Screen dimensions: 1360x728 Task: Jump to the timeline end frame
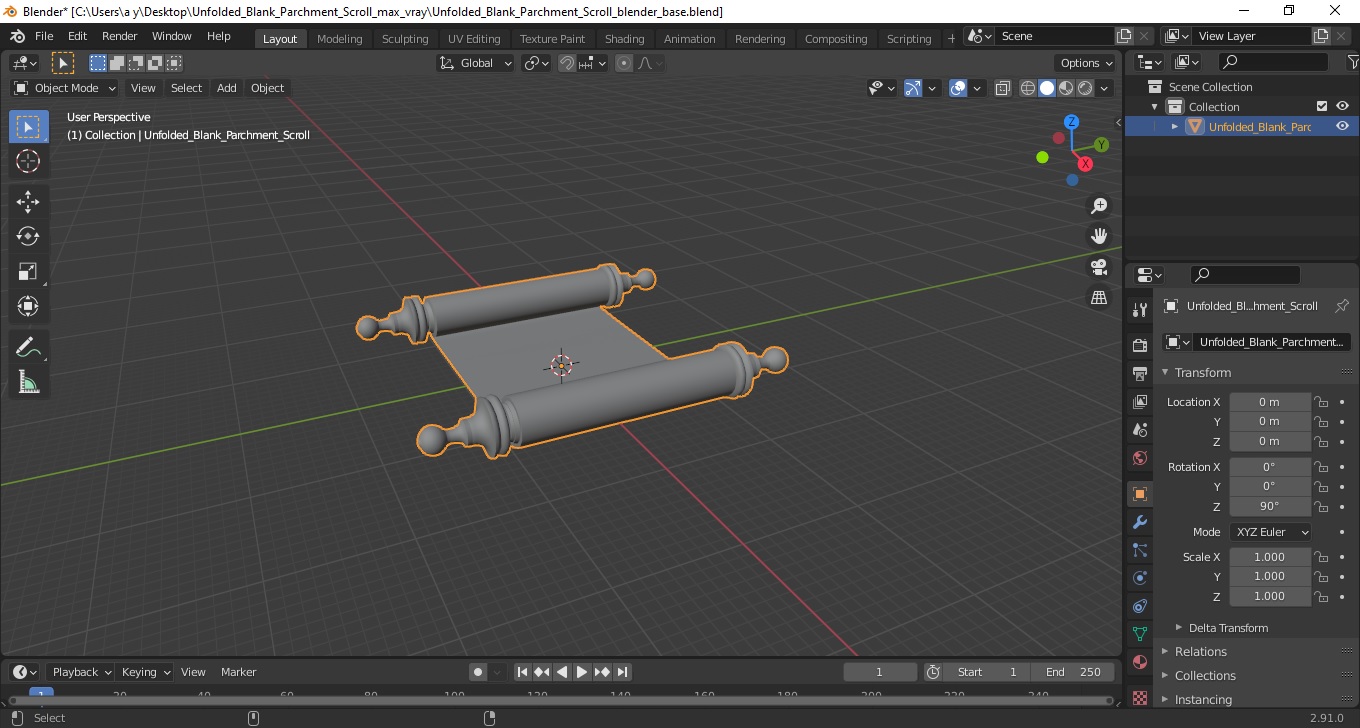[x=622, y=672]
